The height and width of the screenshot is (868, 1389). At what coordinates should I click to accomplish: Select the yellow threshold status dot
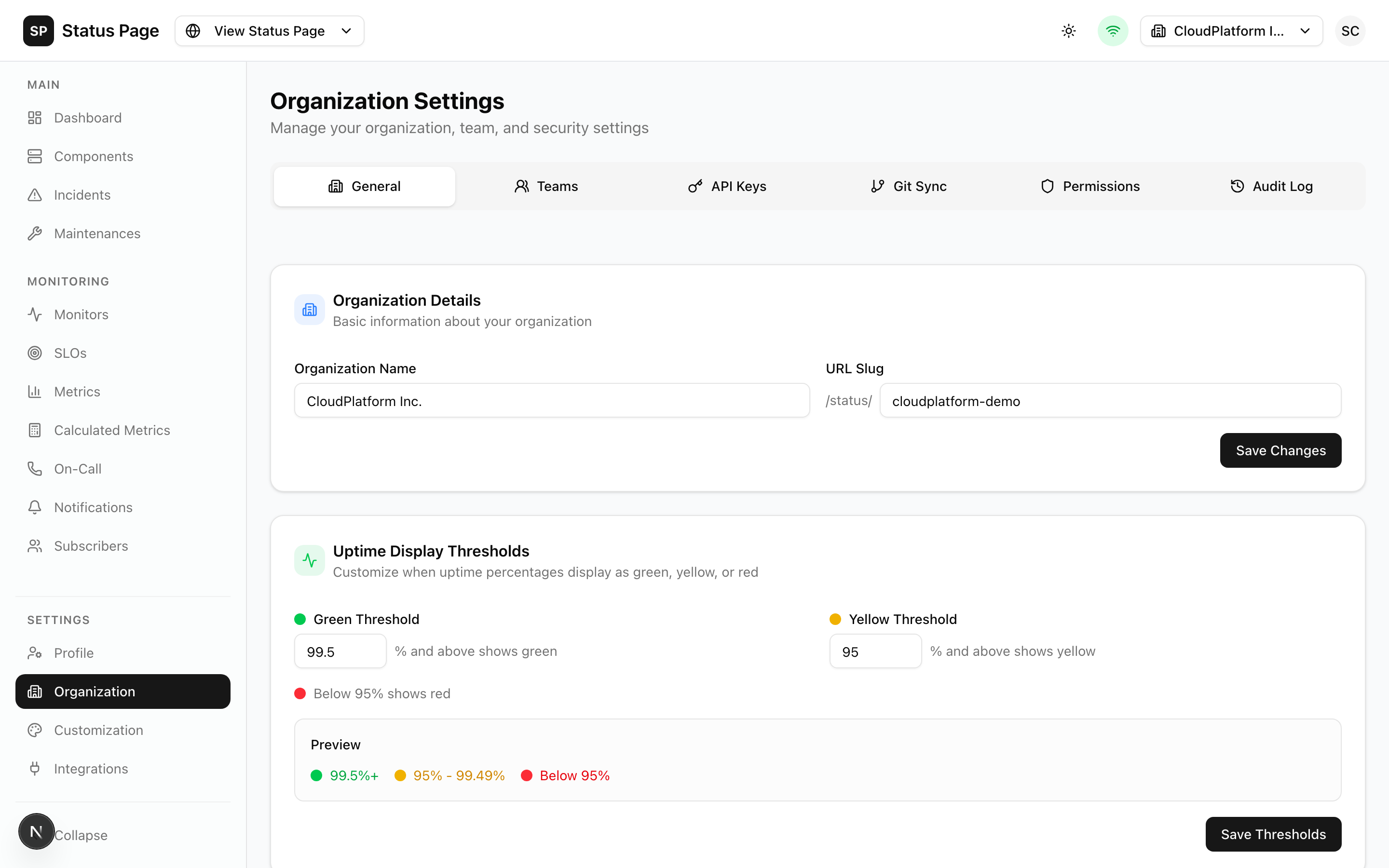(x=834, y=619)
